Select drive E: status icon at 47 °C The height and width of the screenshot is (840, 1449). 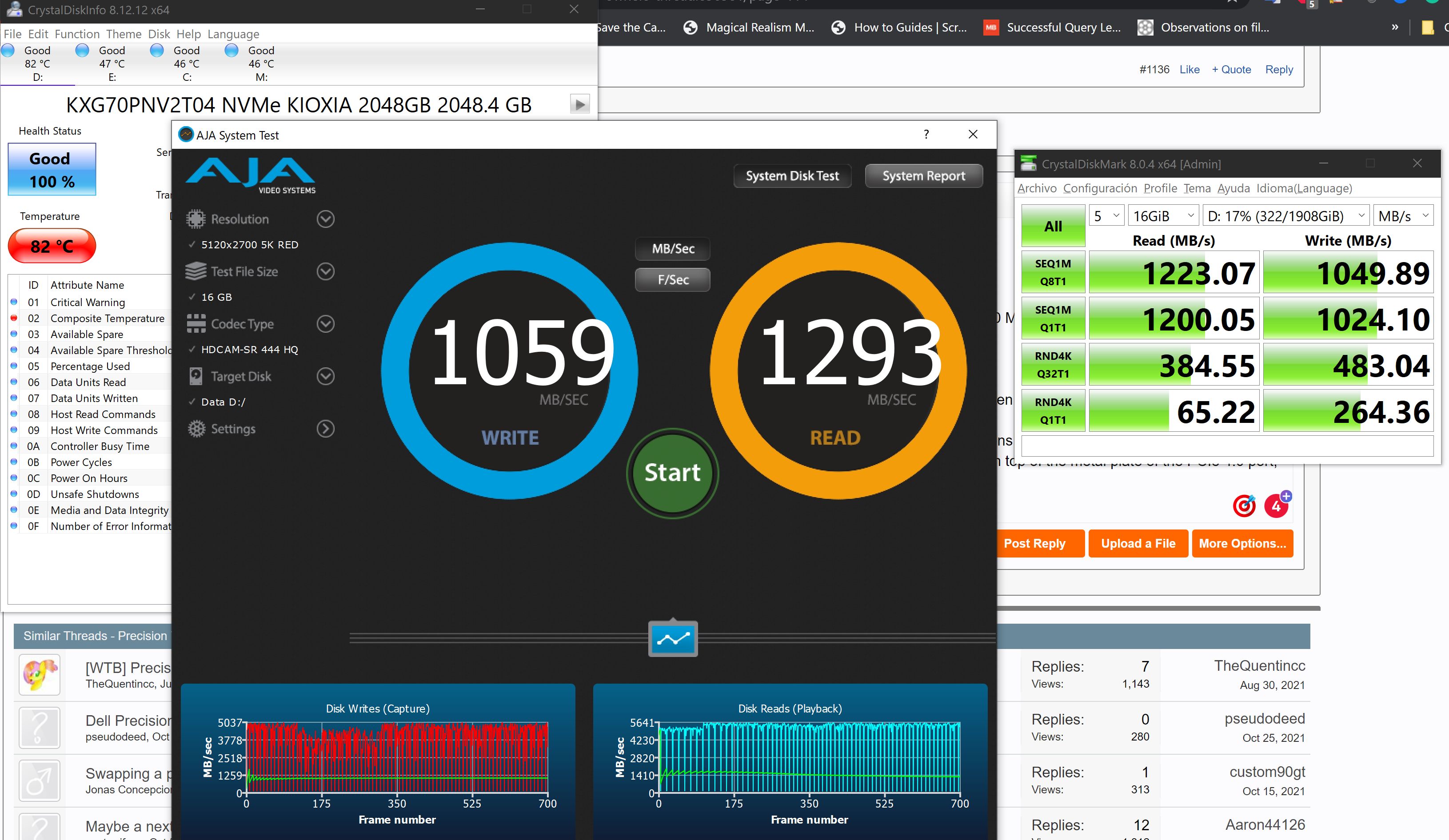tap(82, 51)
